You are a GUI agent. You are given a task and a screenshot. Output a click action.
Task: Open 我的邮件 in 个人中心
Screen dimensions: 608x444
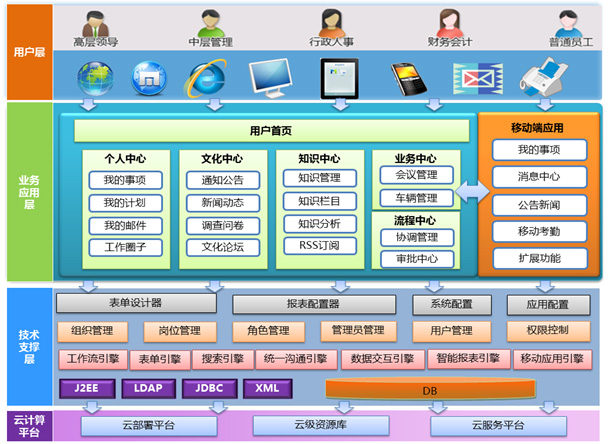tap(125, 226)
